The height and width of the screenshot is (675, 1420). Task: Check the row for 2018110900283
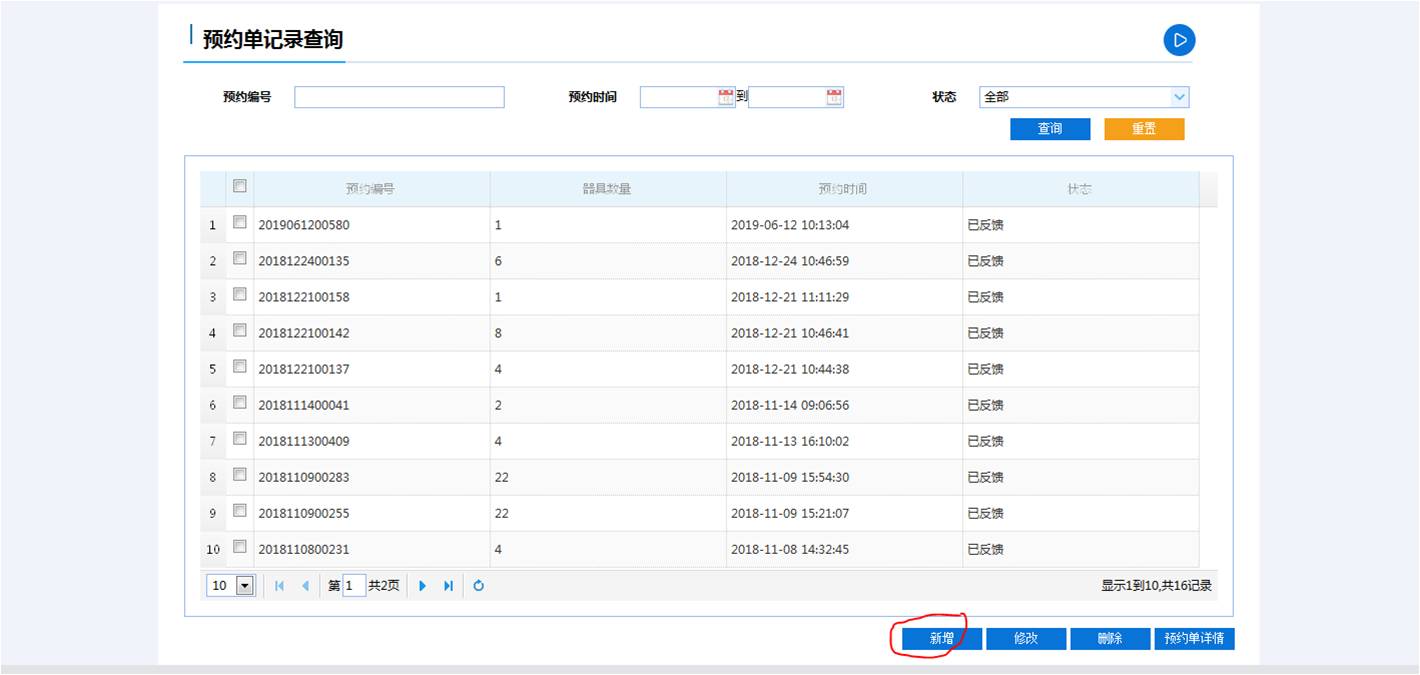tap(240, 474)
